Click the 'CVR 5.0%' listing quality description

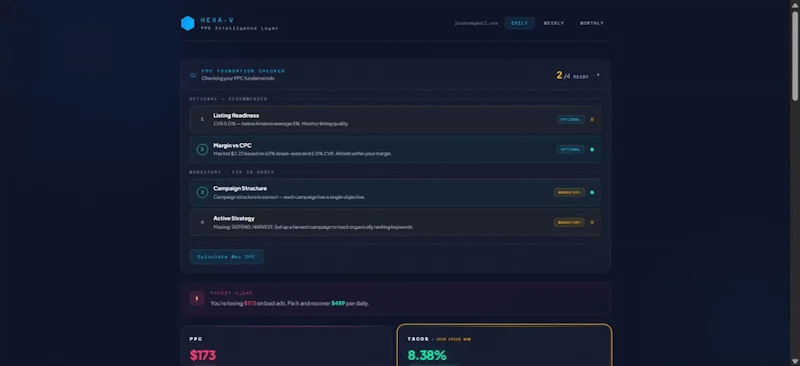point(281,124)
